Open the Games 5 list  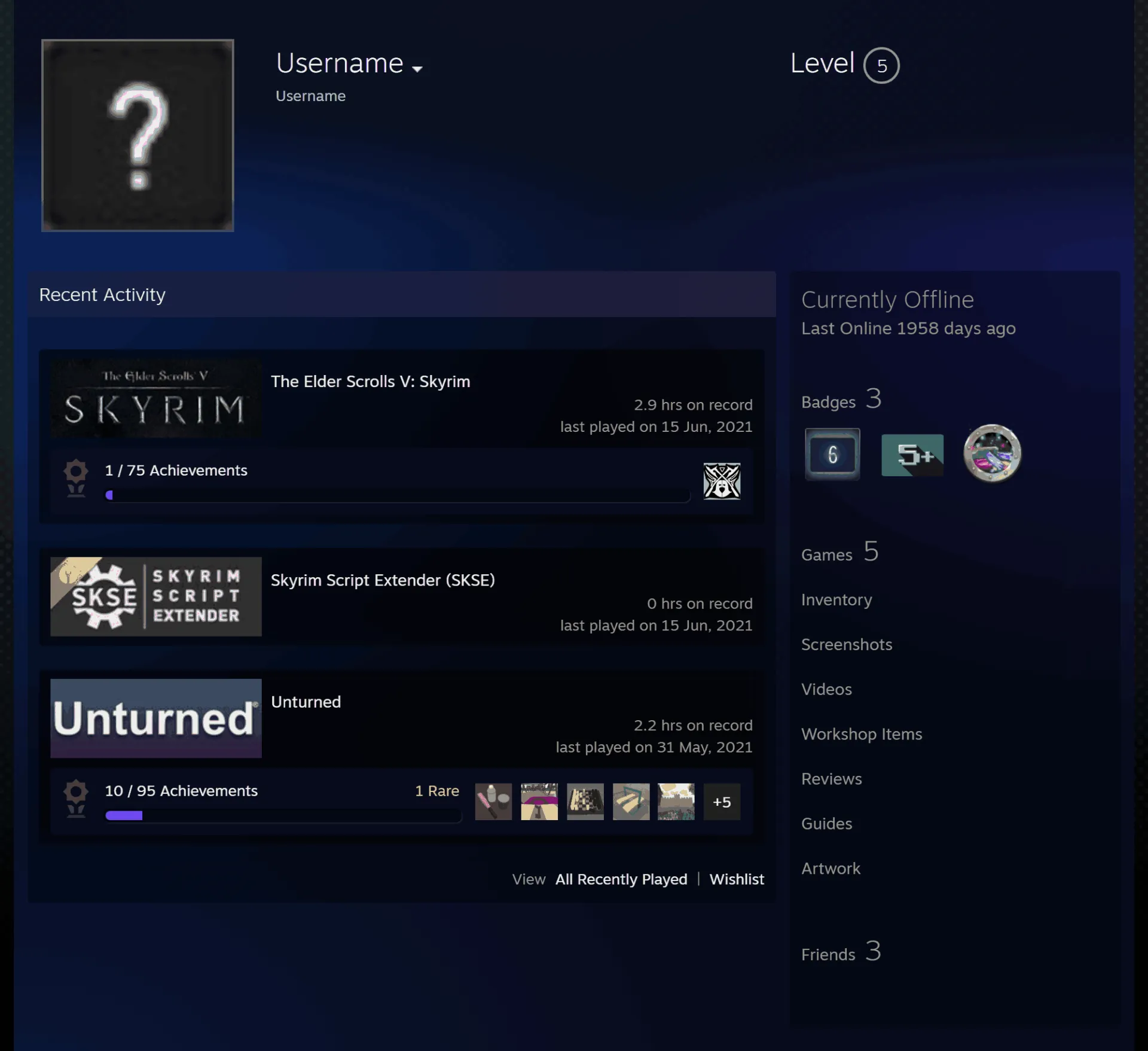click(x=840, y=552)
